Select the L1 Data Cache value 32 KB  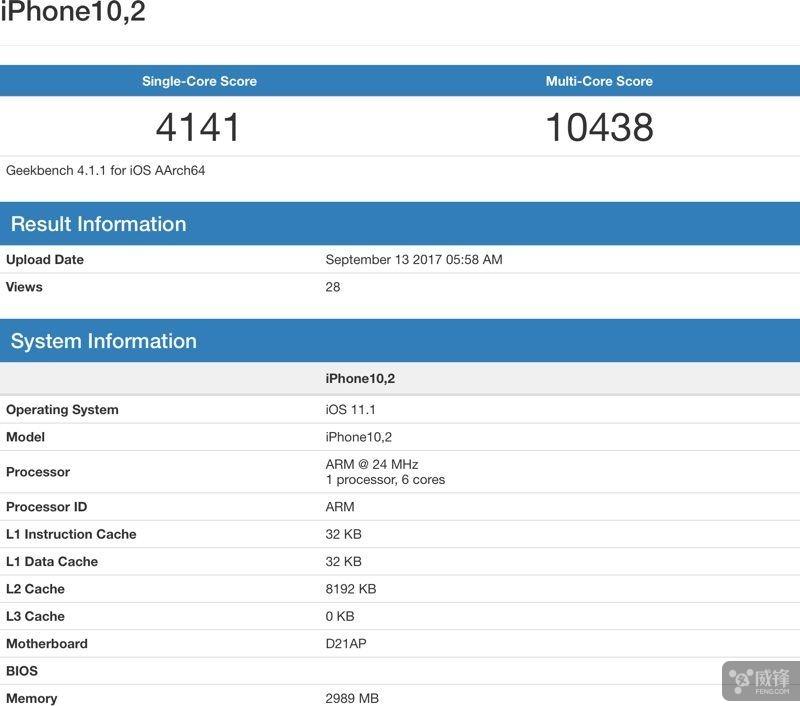point(343,562)
